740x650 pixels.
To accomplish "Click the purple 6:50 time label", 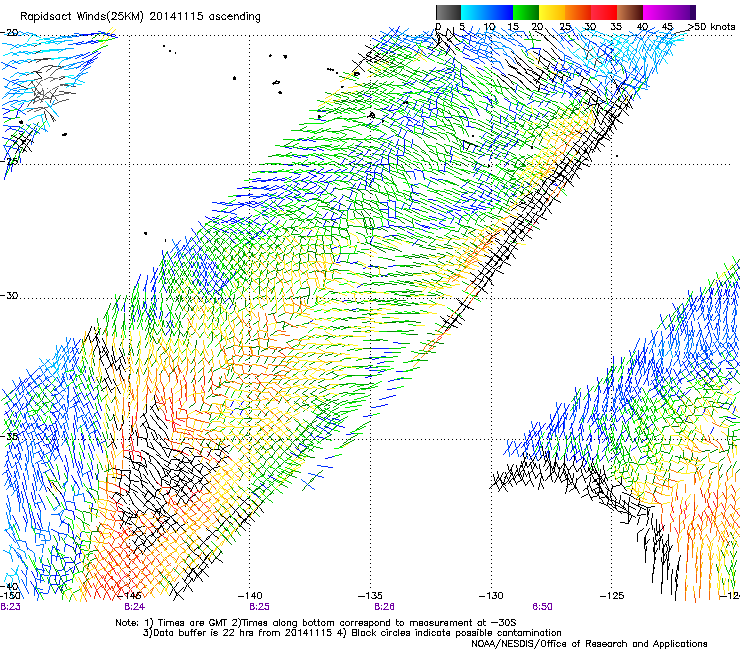I will [542, 607].
